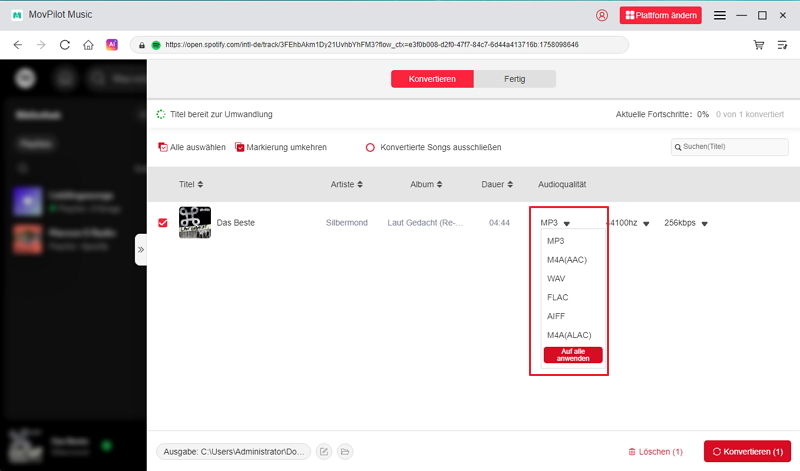Viewport: 800px width, 471px height.
Task: Enable Konvertierte Songs ausschließen option
Action: pos(370,147)
